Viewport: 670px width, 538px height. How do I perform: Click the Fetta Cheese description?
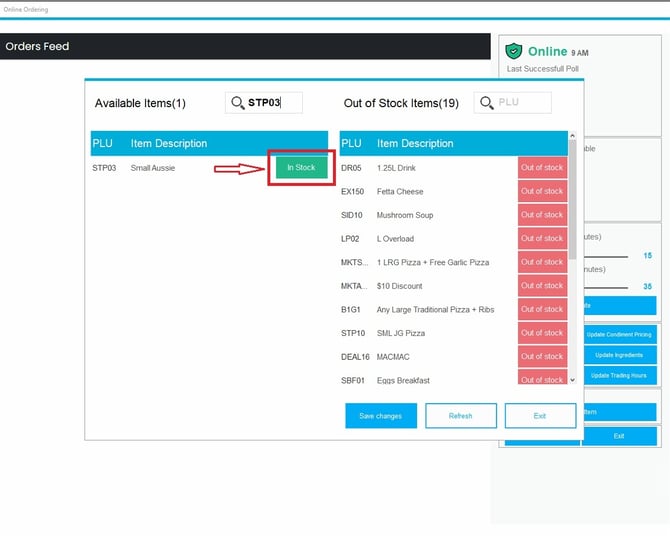[400, 191]
